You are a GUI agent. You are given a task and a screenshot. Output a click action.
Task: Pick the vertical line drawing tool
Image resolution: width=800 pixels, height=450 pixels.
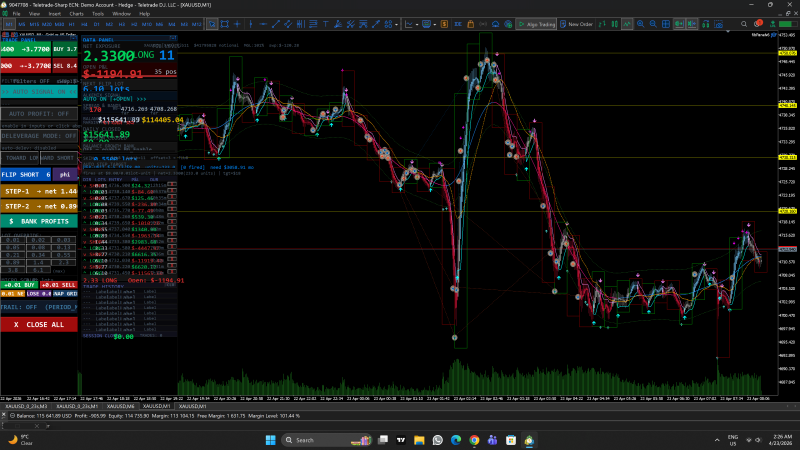point(250,24)
